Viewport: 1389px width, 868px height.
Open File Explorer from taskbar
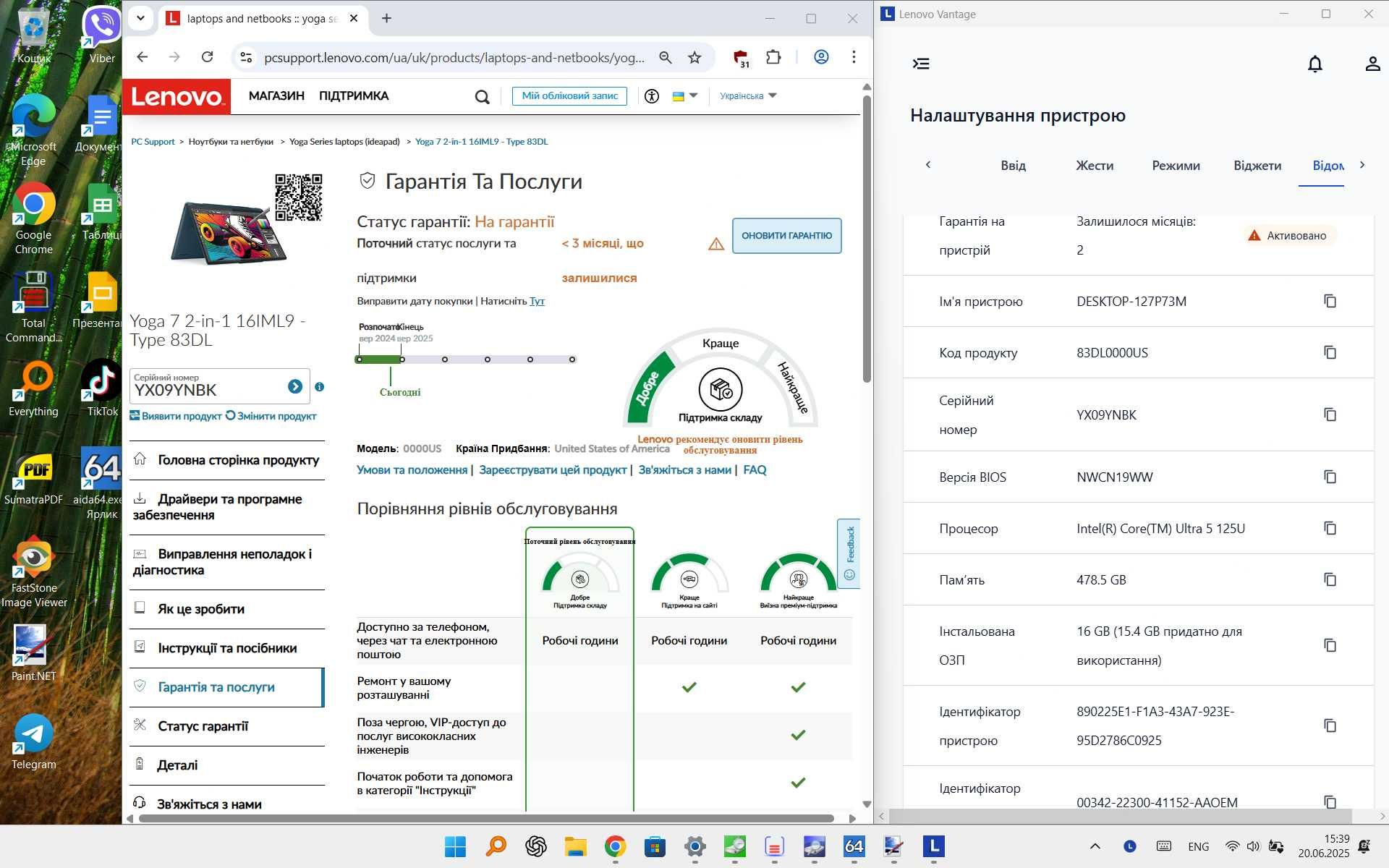coord(576,846)
